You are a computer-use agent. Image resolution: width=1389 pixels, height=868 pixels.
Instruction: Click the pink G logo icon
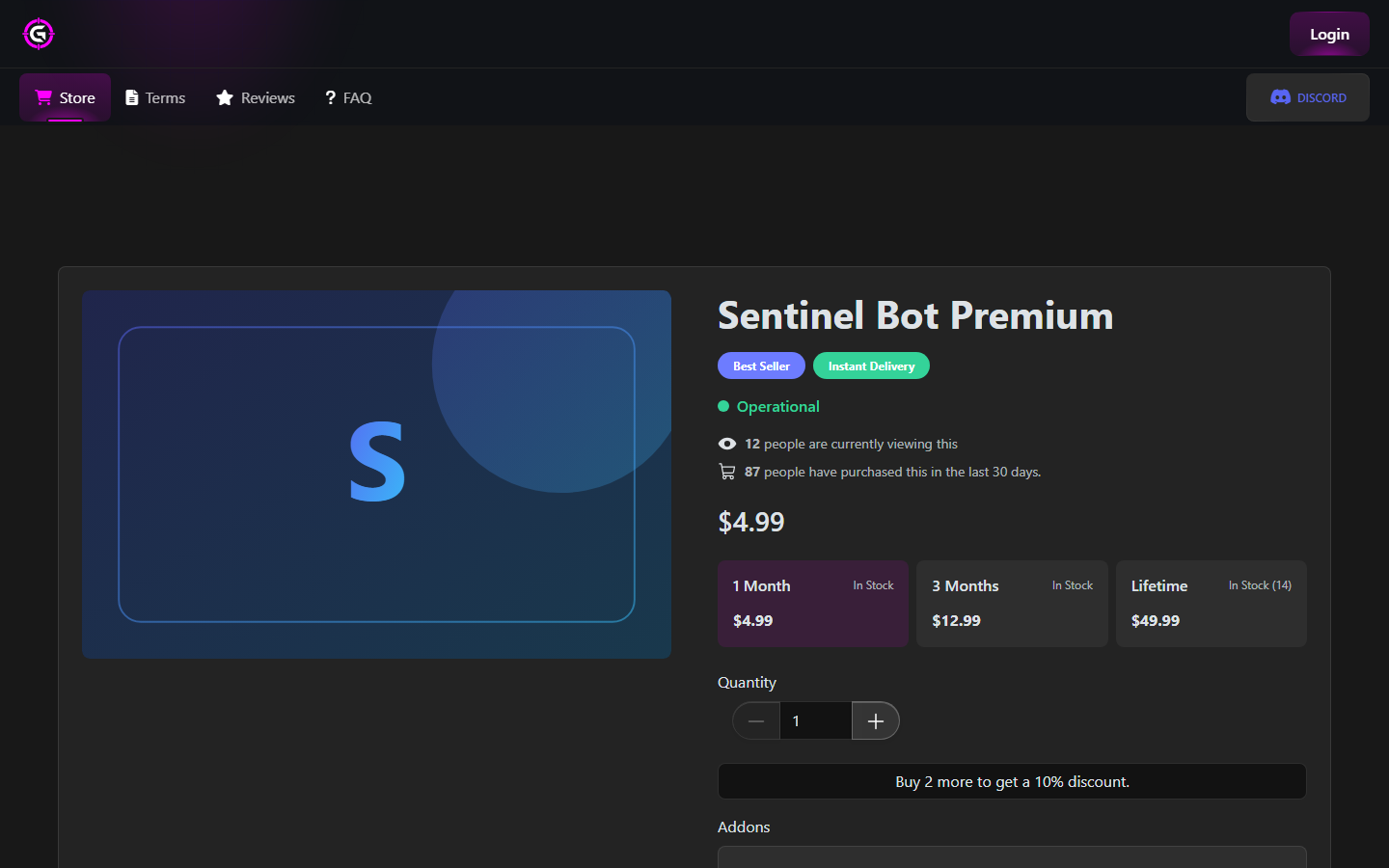39,34
